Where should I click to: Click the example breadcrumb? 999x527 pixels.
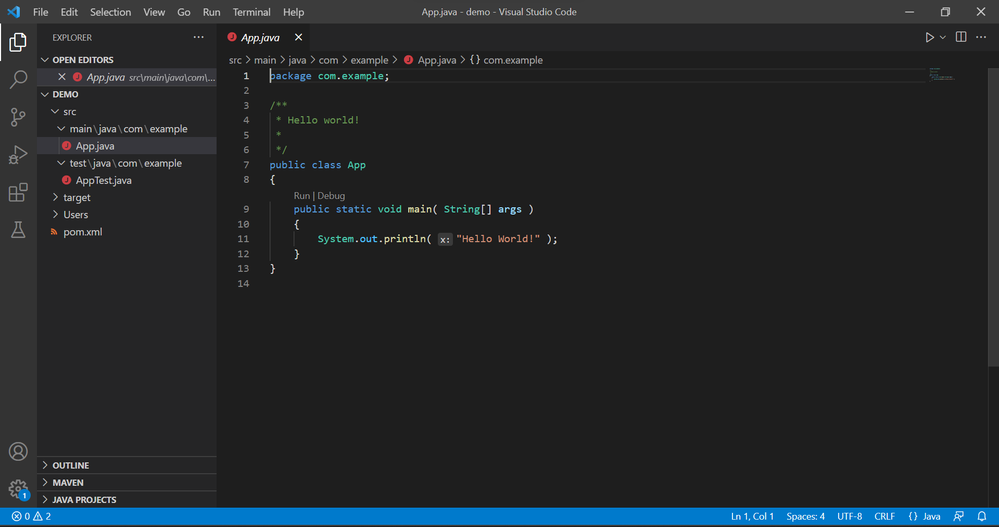pos(370,60)
